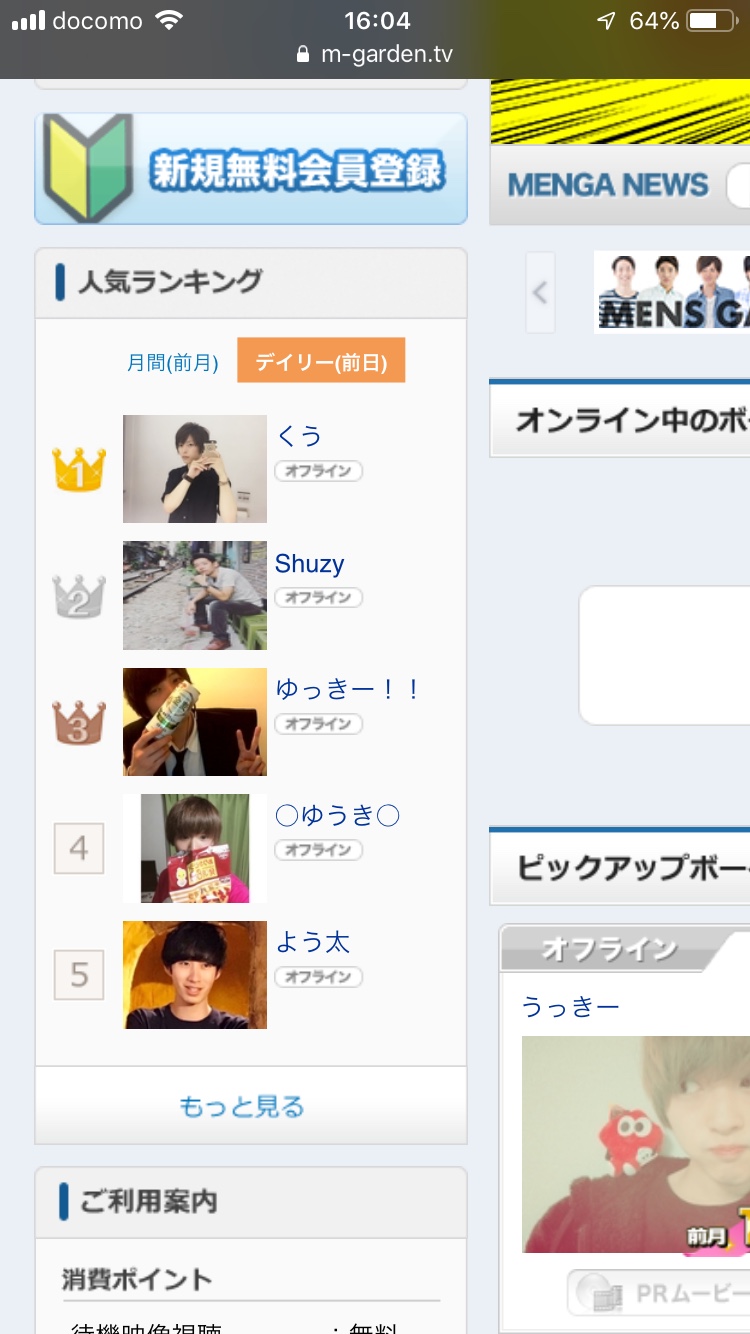Screen dimensions: 750x1334
Task: Open もっと見る to view more rankings
Action: coord(242,1107)
